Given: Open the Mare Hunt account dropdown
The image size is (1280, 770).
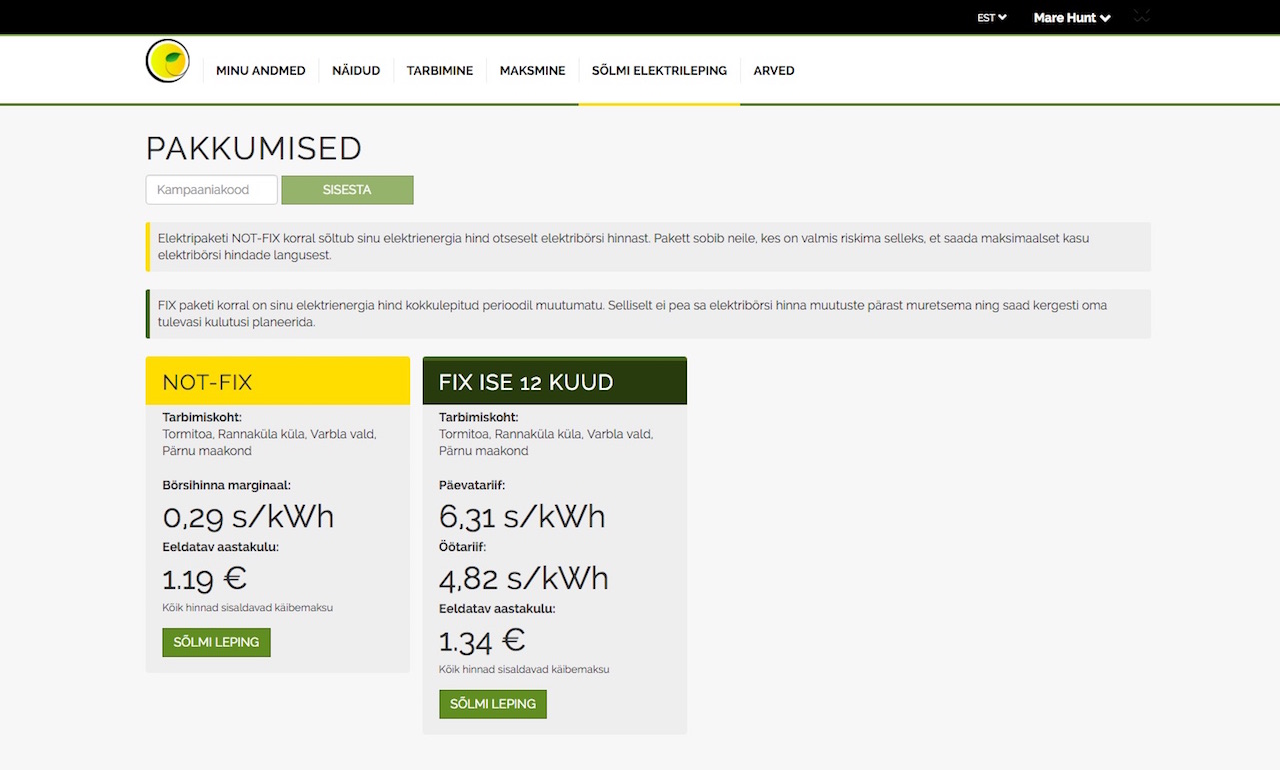Looking at the screenshot, I should click(1065, 17).
